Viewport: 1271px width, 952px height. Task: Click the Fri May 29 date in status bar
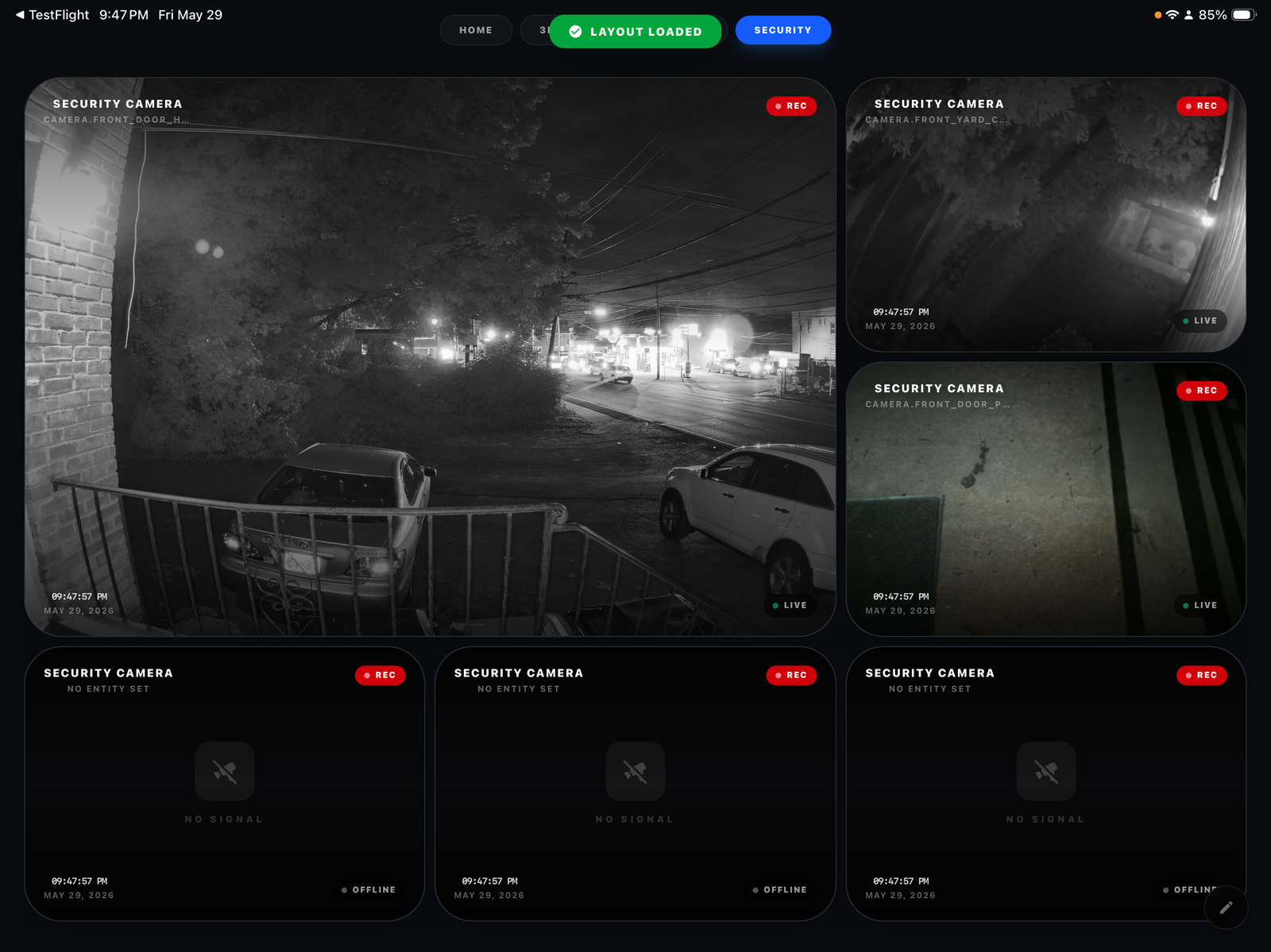(x=191, y=15)
